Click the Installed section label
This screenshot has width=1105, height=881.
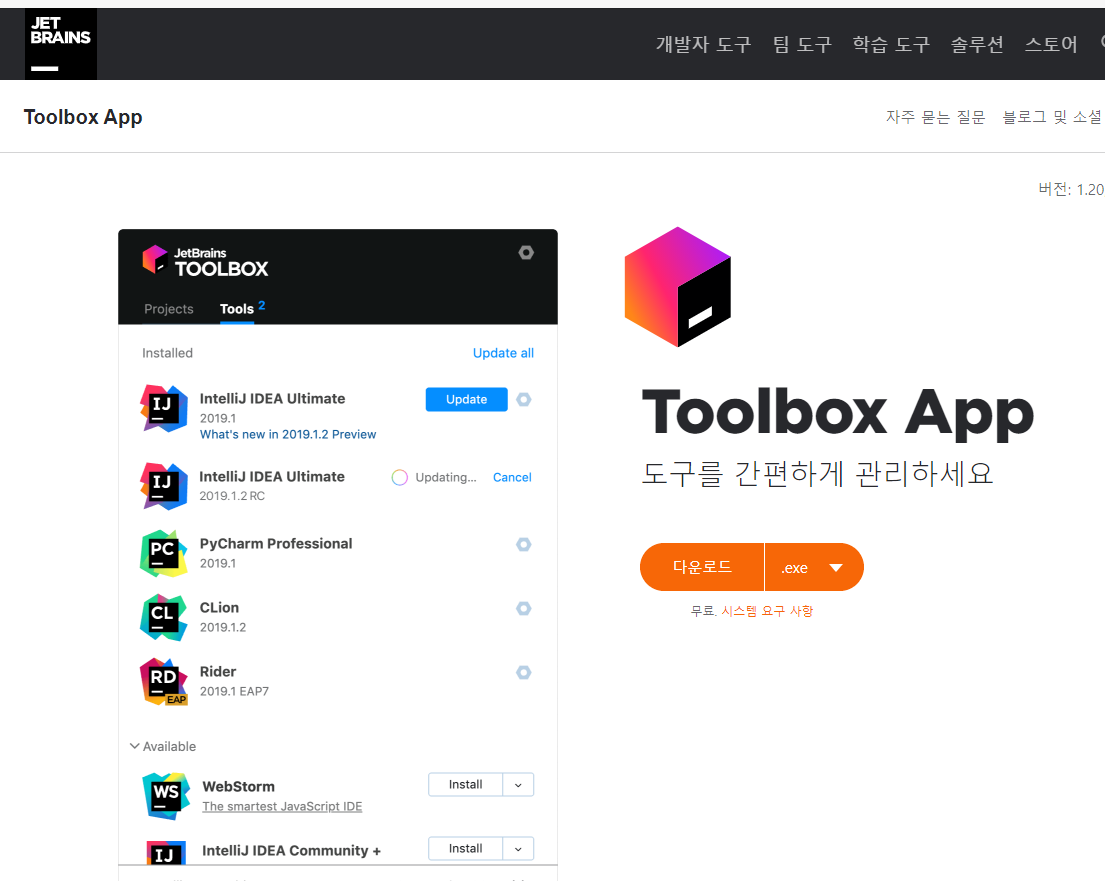tap(167, 353)
